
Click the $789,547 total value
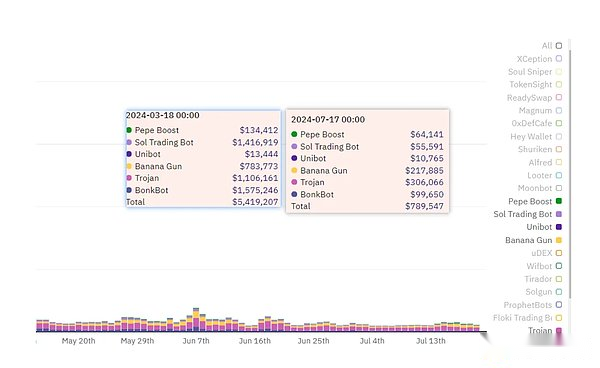click(424, 206)
